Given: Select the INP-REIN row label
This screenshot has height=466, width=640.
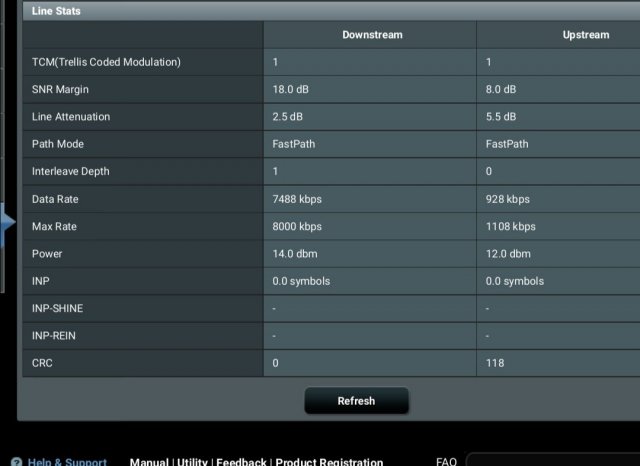Looking at the screenshot, I should 53,336.
